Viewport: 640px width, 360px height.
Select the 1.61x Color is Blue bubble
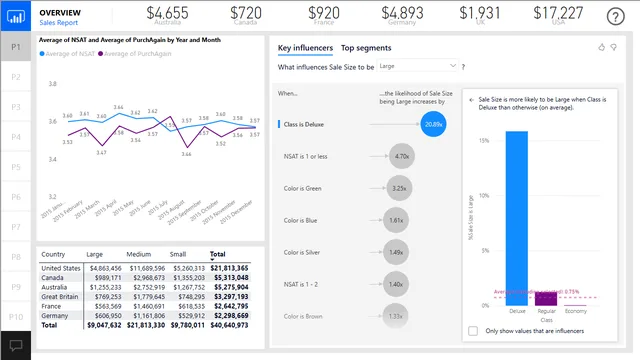click(x=396, y=220)
